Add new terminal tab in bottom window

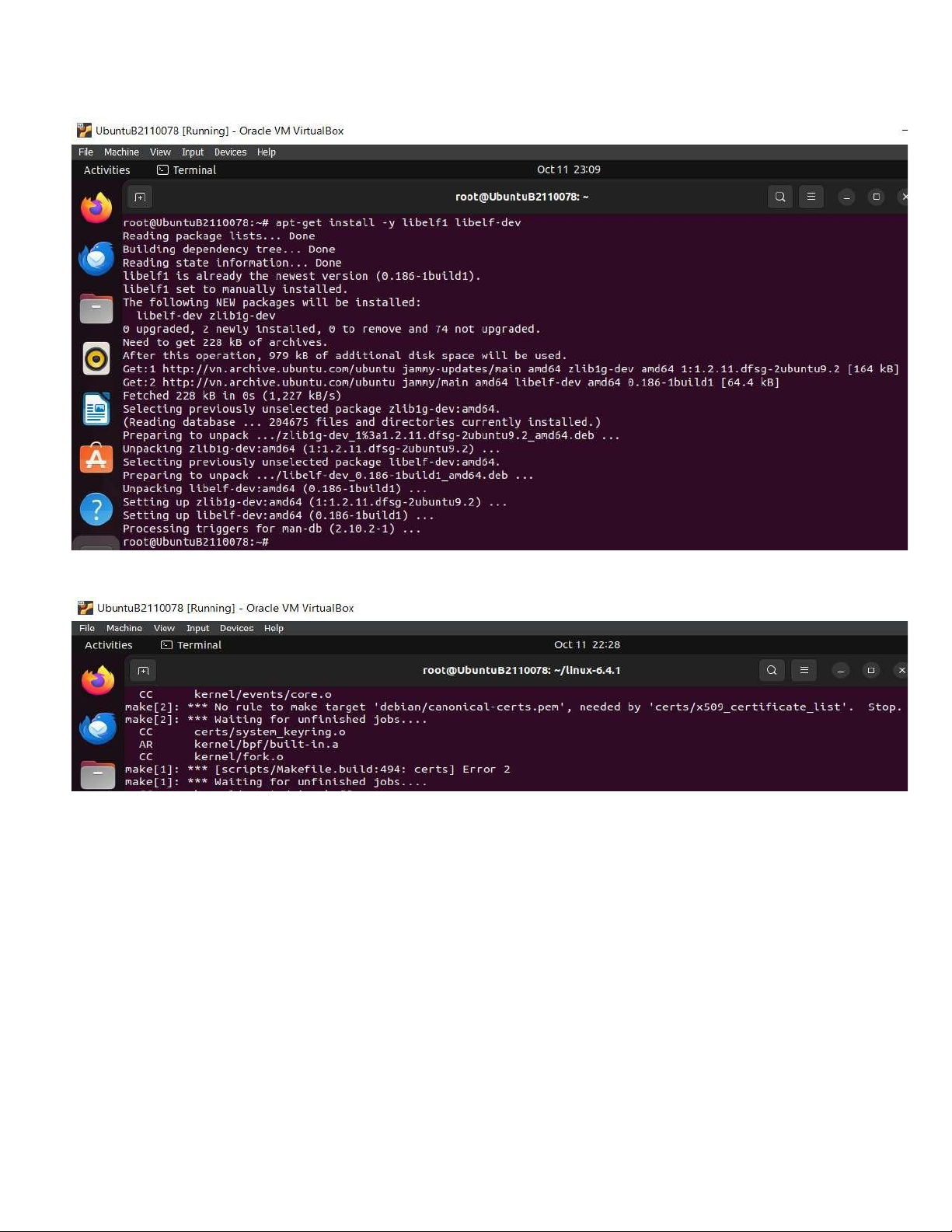point(143,671)
